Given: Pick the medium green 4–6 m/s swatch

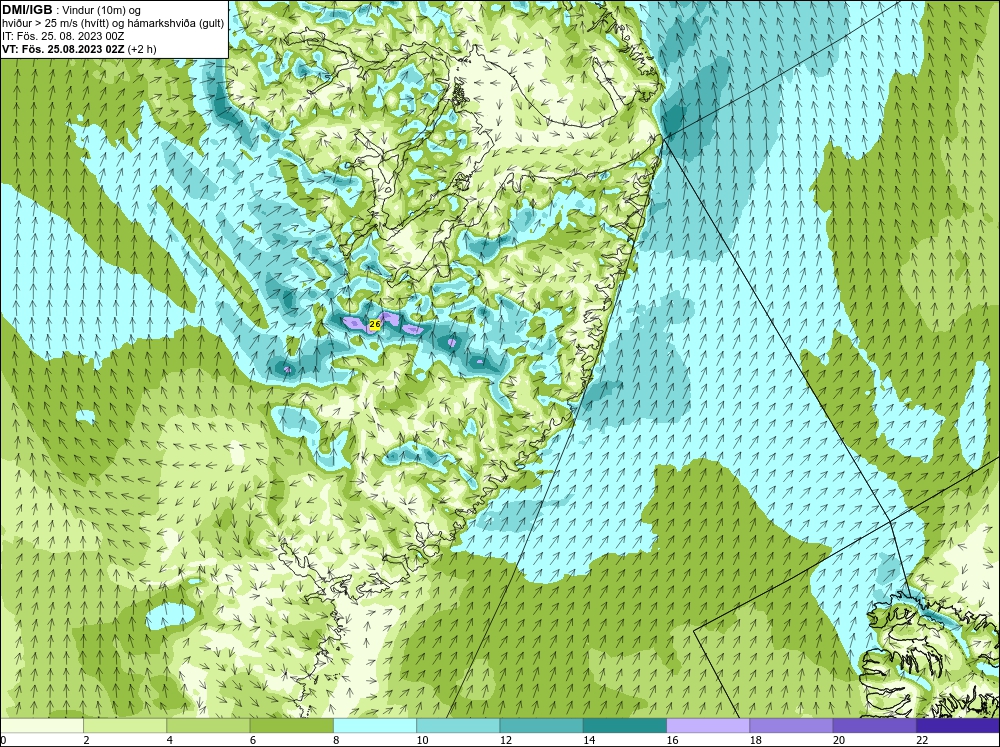Looking at the screenshot, I should click(x=208, y=726).
